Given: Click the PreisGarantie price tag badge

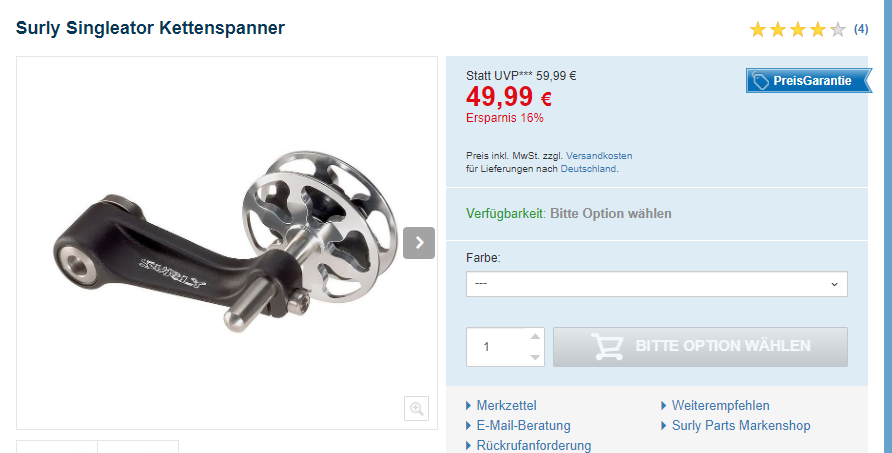Looking at the screenshot, I should click(x=808, y=81).
